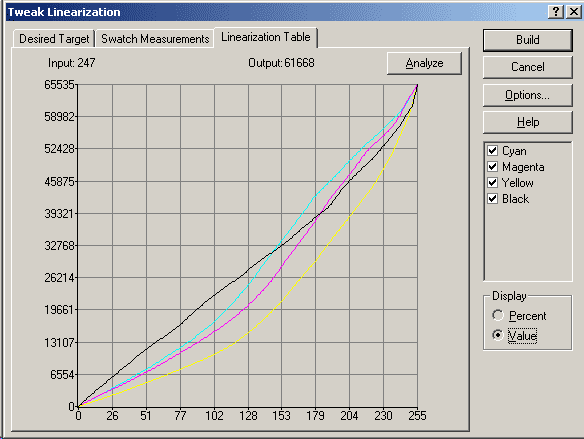
Task: Toggle the Magenta channel checkbox
Action: pyautogui.click(x=493, y=166)
